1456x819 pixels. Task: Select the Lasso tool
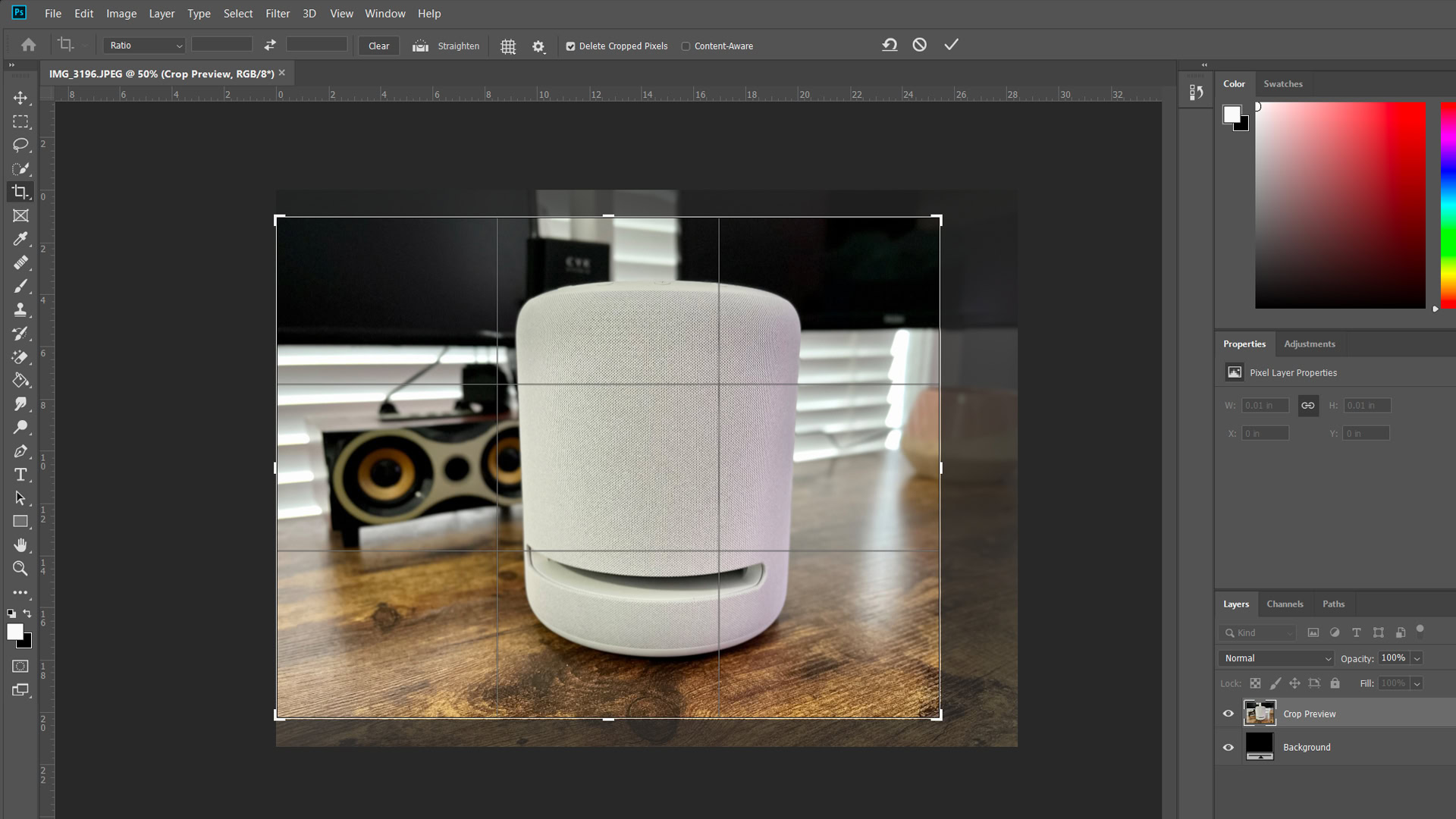point(20,145)
